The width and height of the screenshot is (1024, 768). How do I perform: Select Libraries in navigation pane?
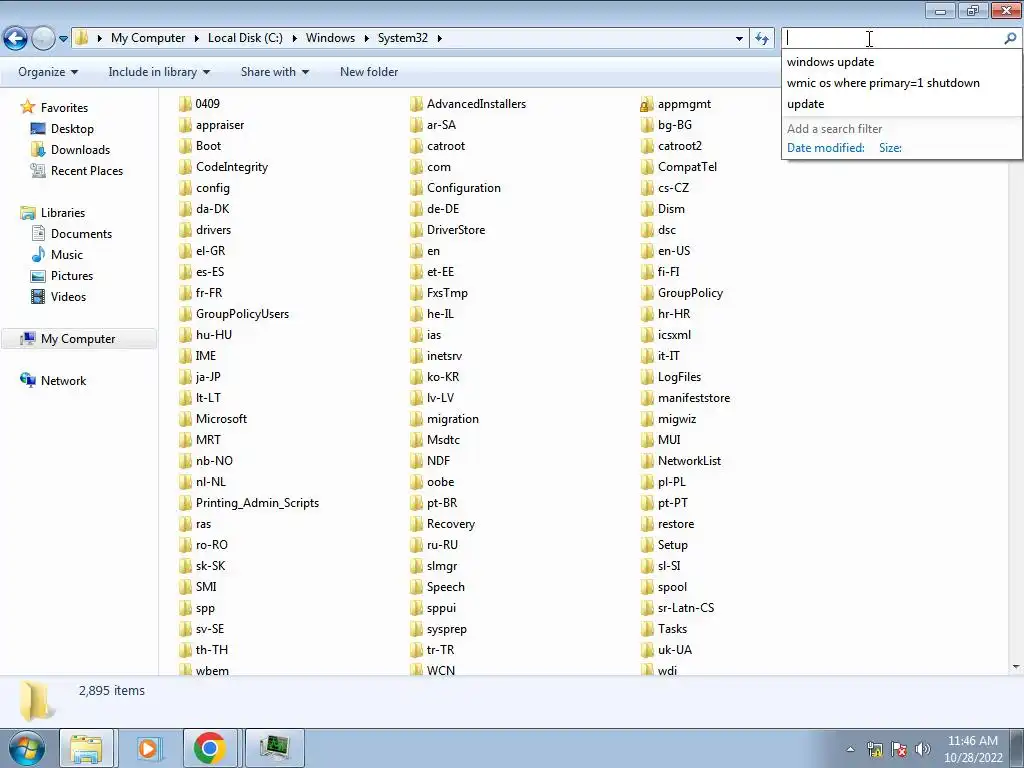pos(63,213)
